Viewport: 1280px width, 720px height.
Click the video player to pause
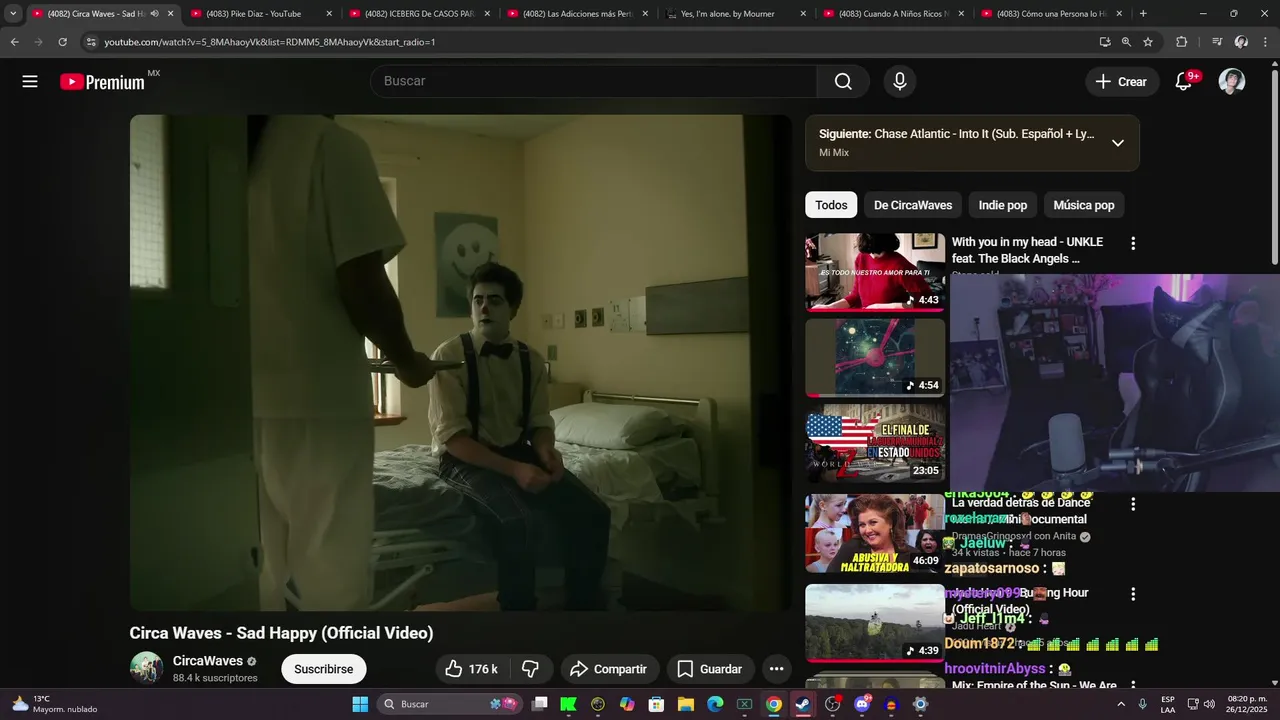460,363
